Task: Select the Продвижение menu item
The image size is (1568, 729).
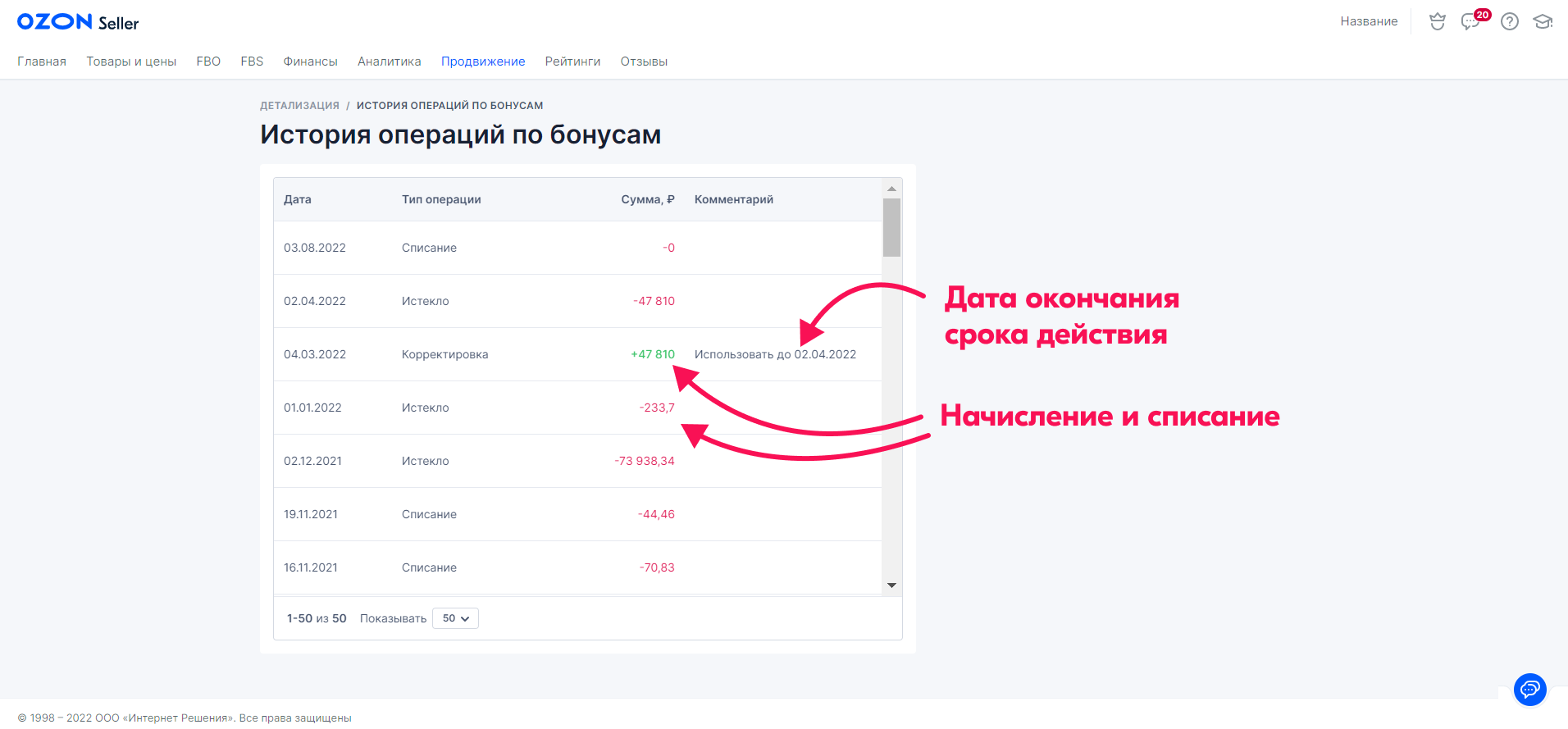Action: [x=483, y=62]
